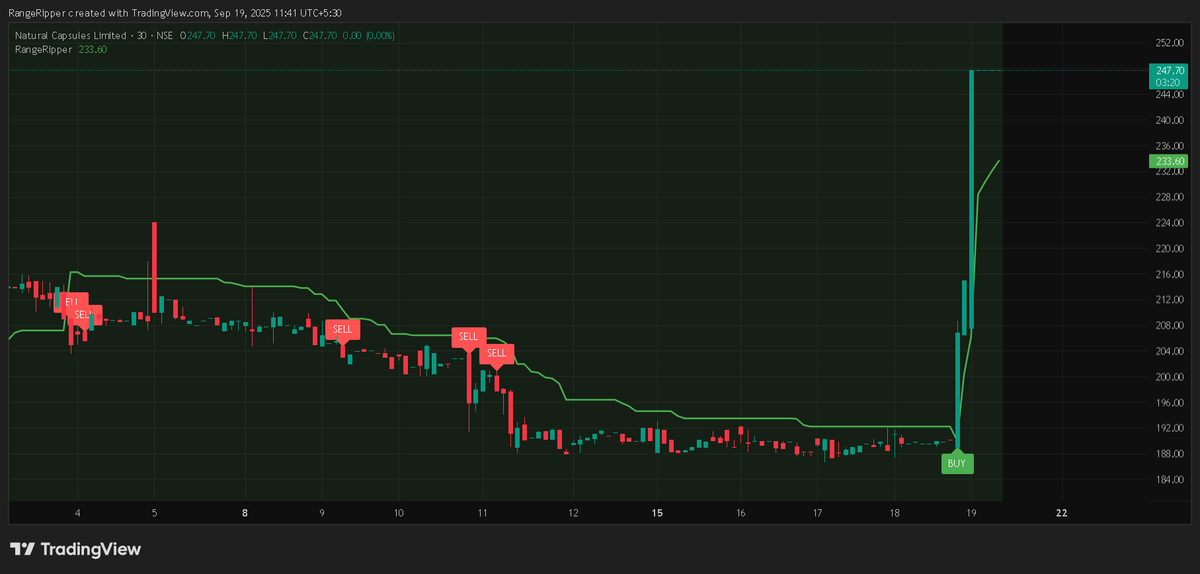Click the 03:20 bar countdown timer
Screen dimensions: 1200x574
click(x=1170, y=83)
